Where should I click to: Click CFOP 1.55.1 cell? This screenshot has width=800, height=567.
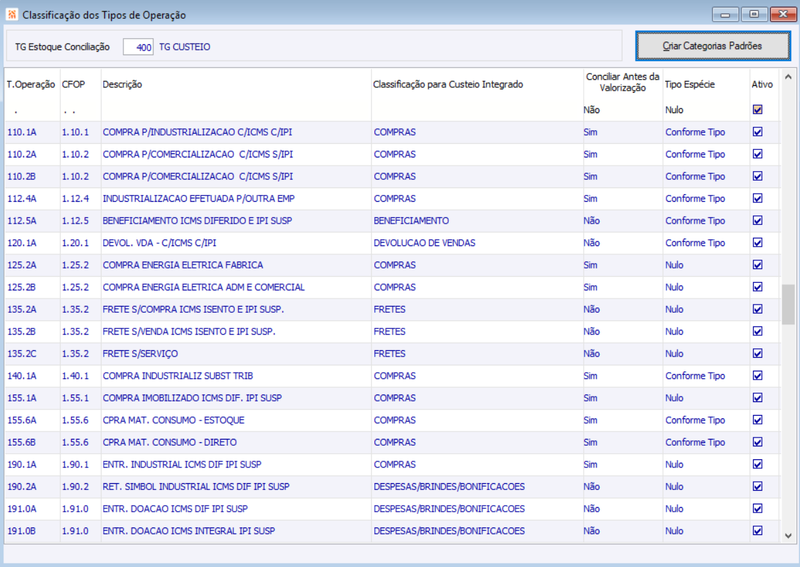click(75, 398)
